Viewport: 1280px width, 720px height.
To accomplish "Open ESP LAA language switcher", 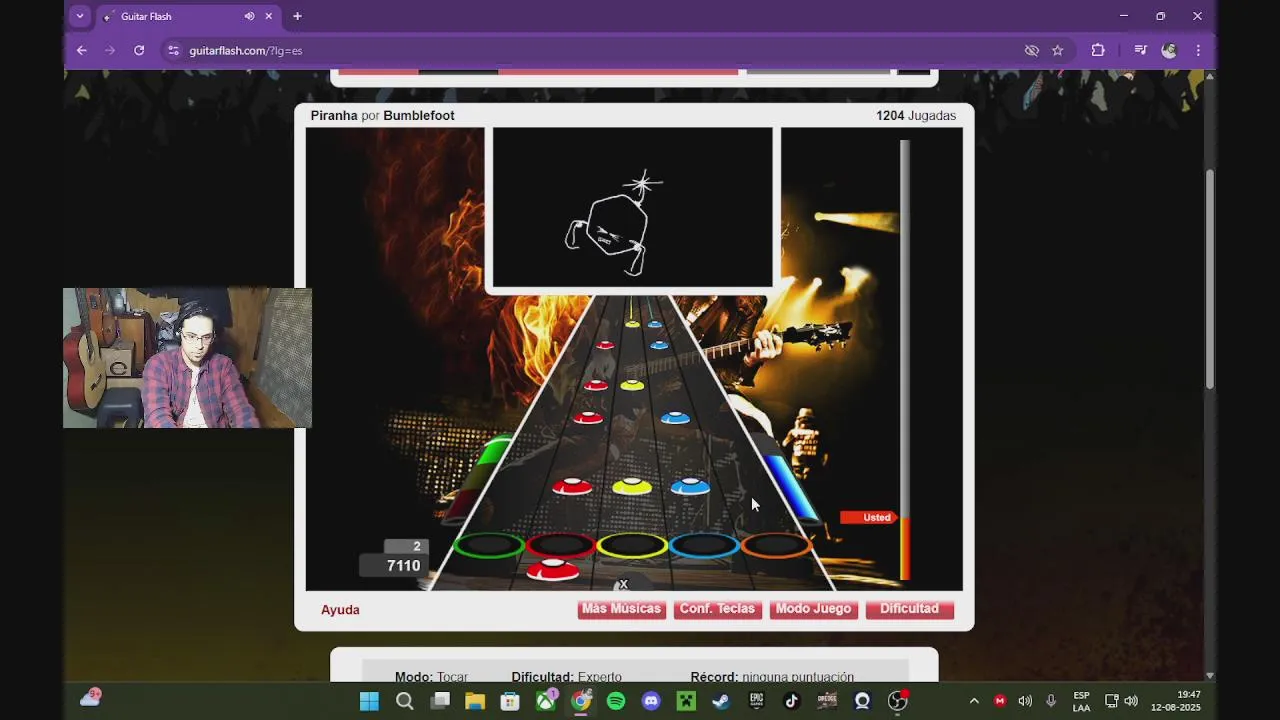I will 1081,701.
